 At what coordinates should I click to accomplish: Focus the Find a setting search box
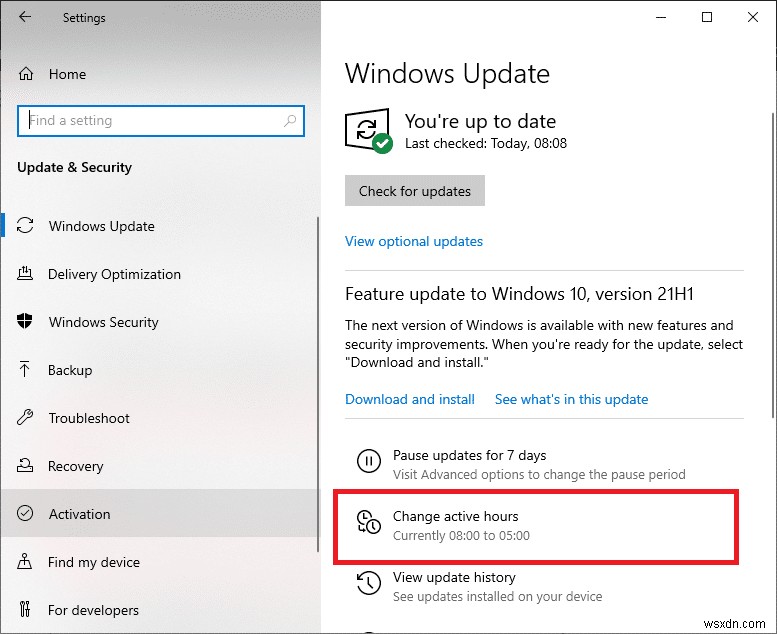tap(150, 121)
